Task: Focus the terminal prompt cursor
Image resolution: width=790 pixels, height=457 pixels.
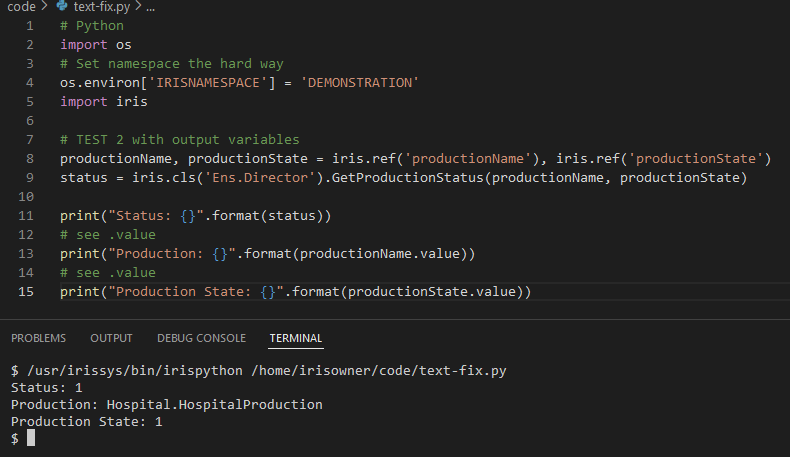Action: [x=31, y=438]
